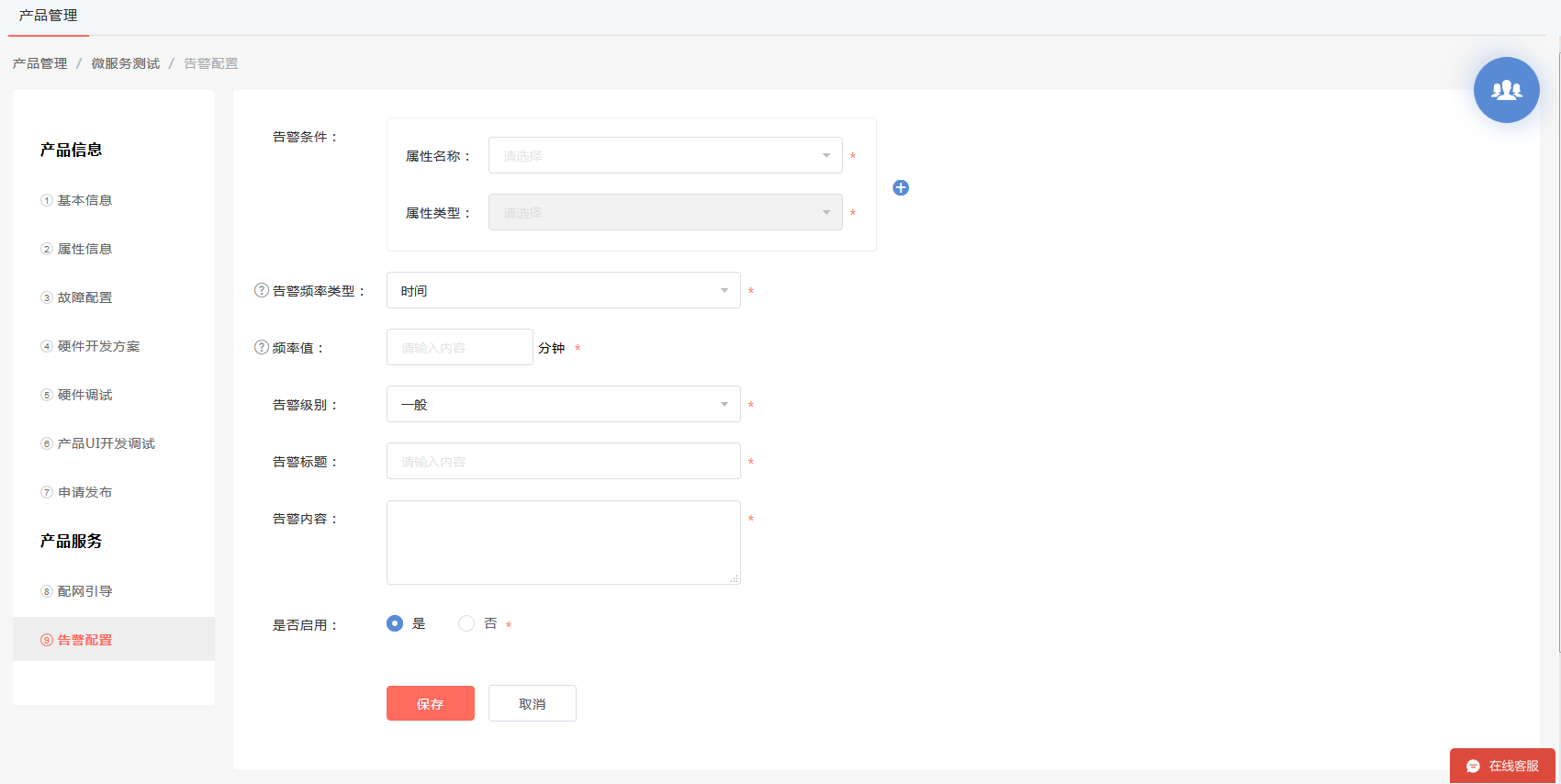Image resolution: width=1561 pixels, height=784 pixels.
Task: Click the 告警条件 label
Action: [305, 137]
